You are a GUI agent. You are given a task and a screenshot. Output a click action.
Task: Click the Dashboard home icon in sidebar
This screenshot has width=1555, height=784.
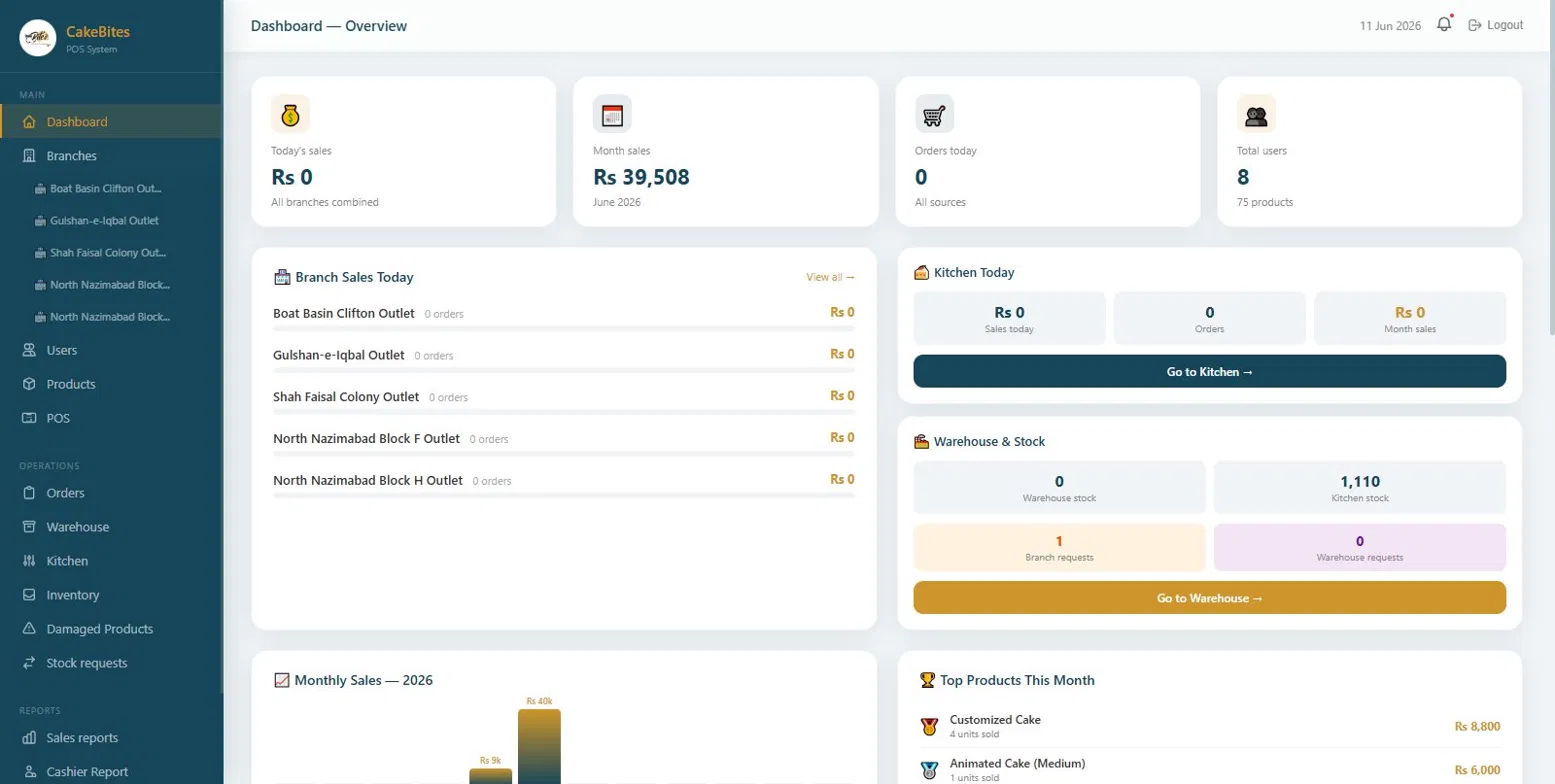click(29, 122)
